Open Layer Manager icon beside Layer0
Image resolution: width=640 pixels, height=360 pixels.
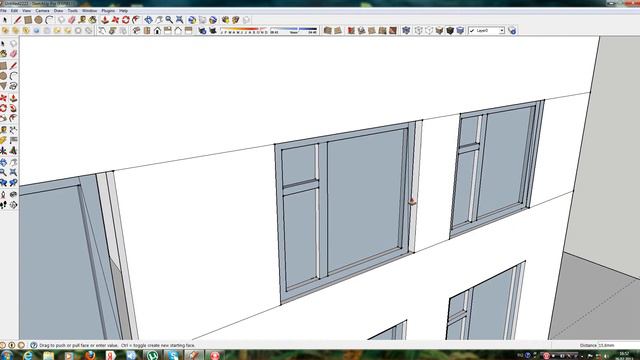(x=512, y=31)
